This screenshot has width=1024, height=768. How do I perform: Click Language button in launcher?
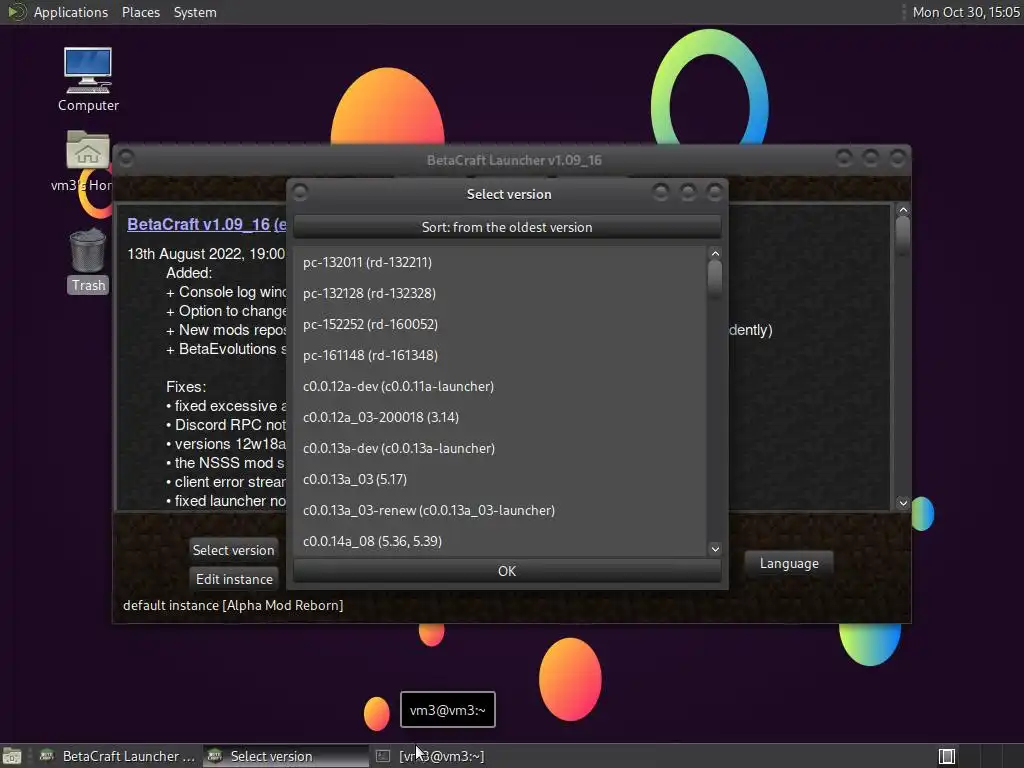789,564
